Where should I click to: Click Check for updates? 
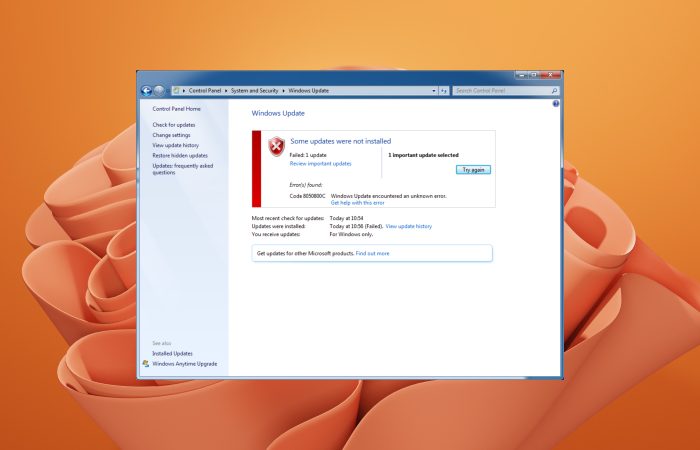[x=174, y=125]
